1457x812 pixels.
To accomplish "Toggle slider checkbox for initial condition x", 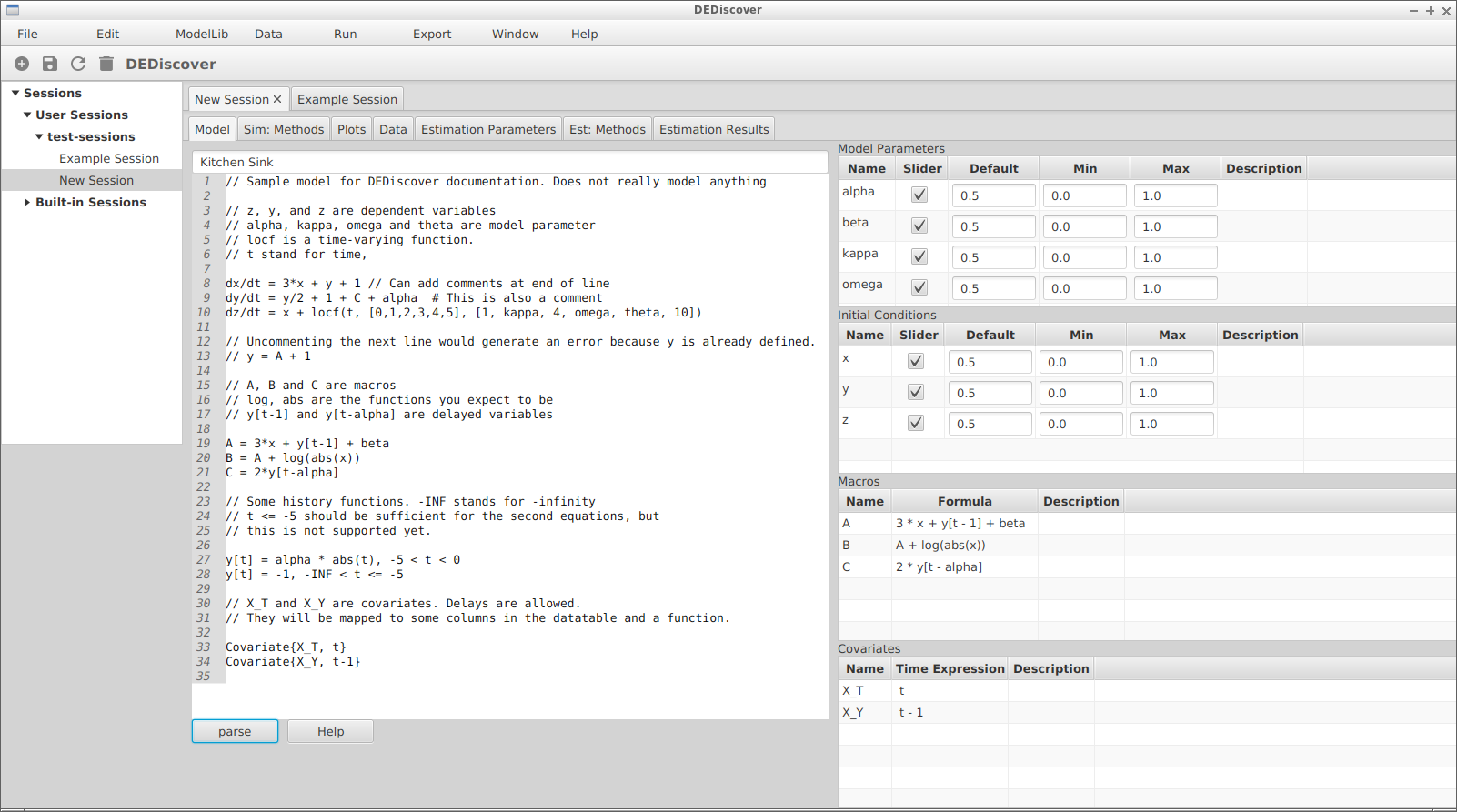I will (916, 361).
